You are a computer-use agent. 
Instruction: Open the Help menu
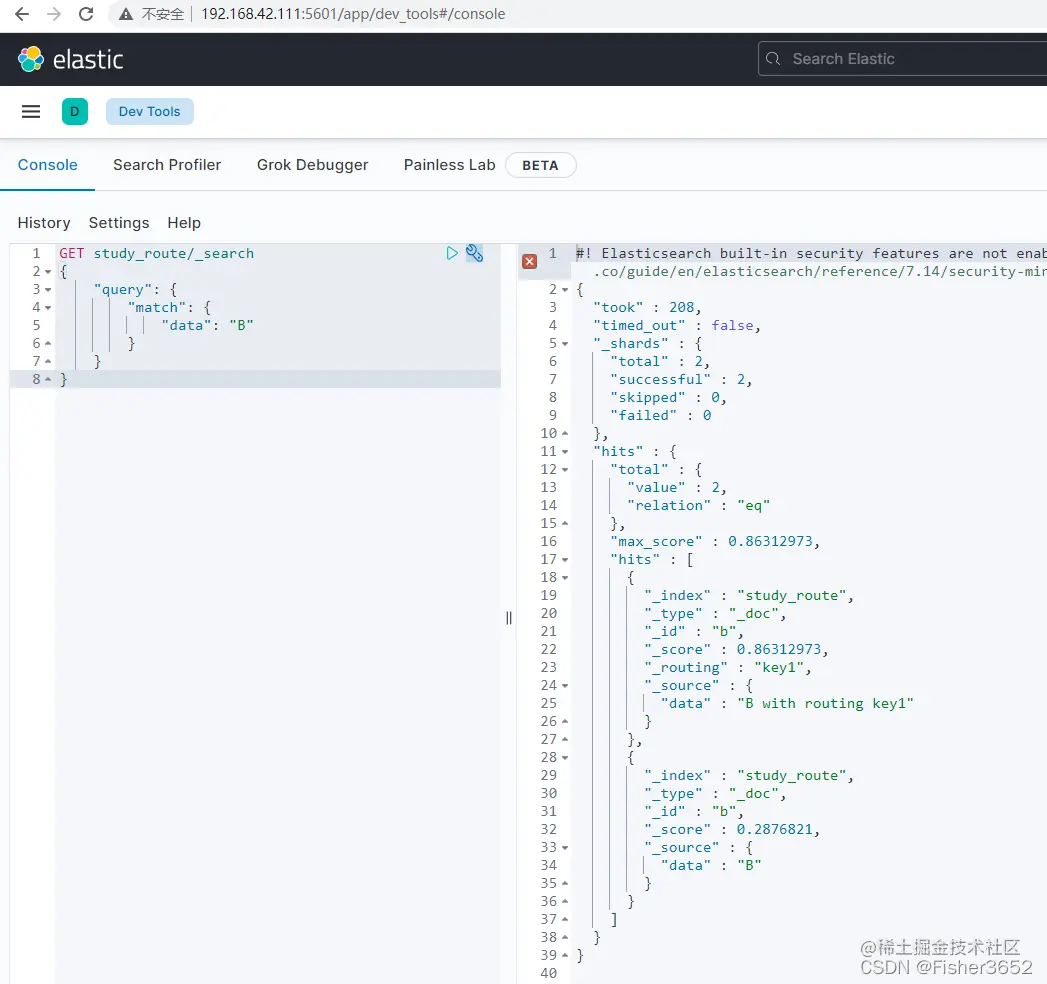click(184, 223)
